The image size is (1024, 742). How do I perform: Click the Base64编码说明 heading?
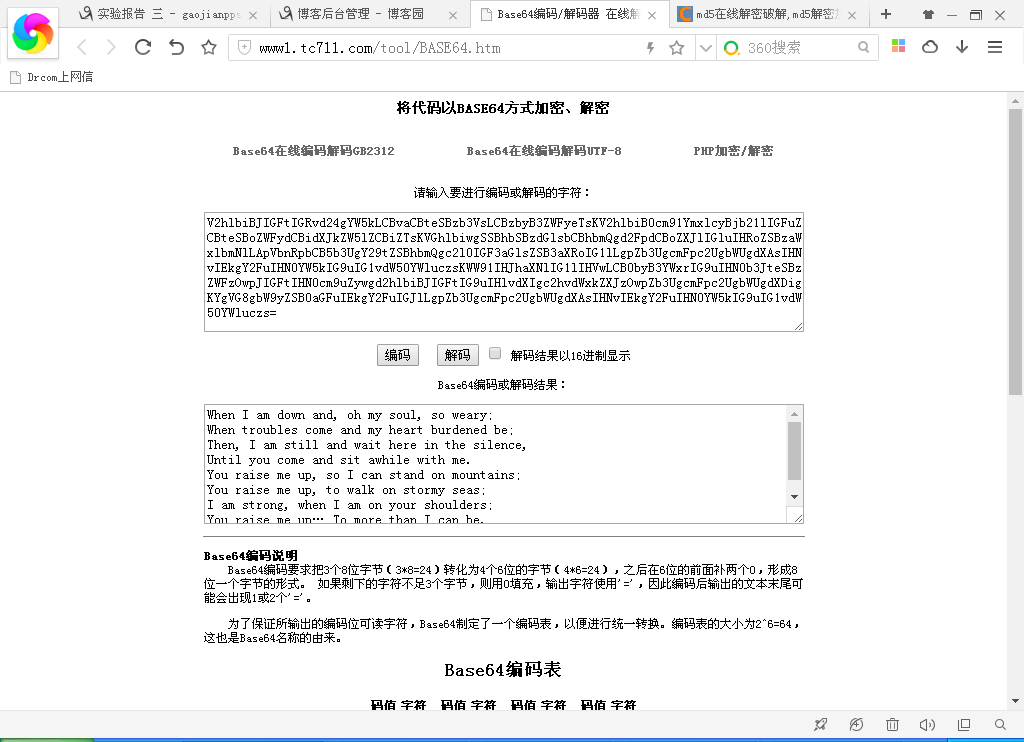(251, 556)
